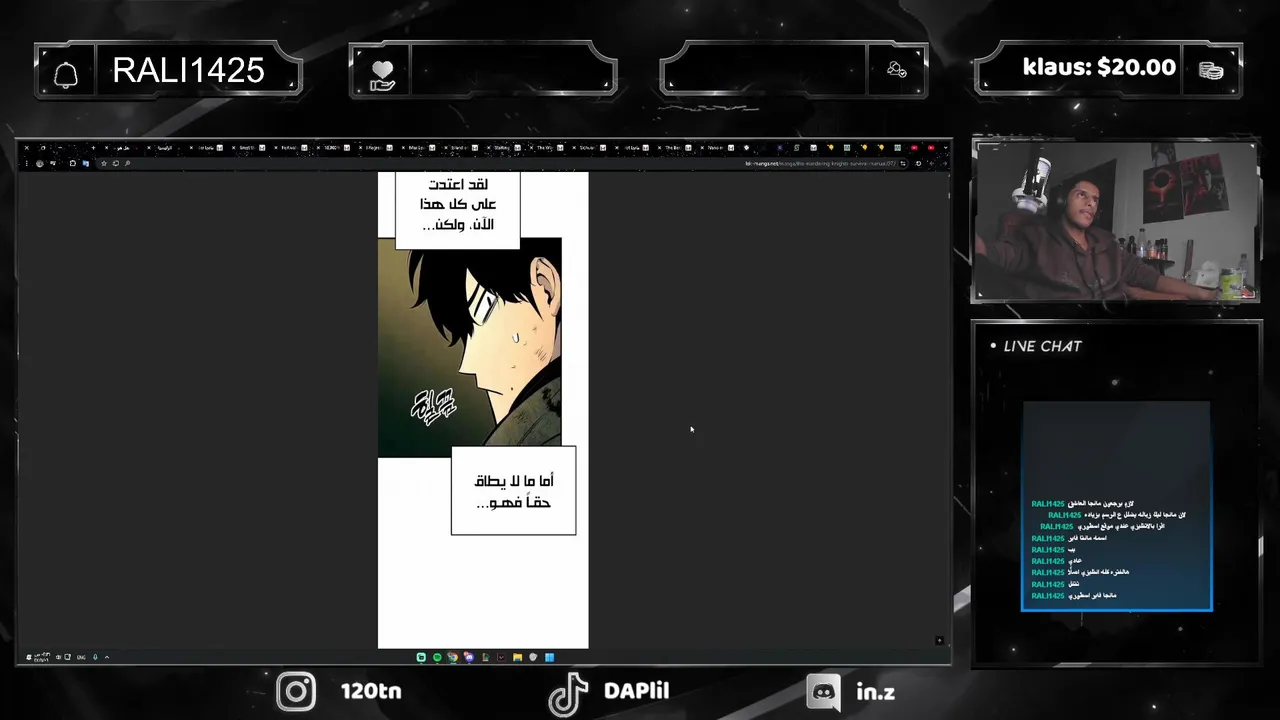Image resolution: width=1280 pixels, height=720 pixels.
Task: Click the 'klaus: $20.00' donation text
Action: [x=1099, y=67]
